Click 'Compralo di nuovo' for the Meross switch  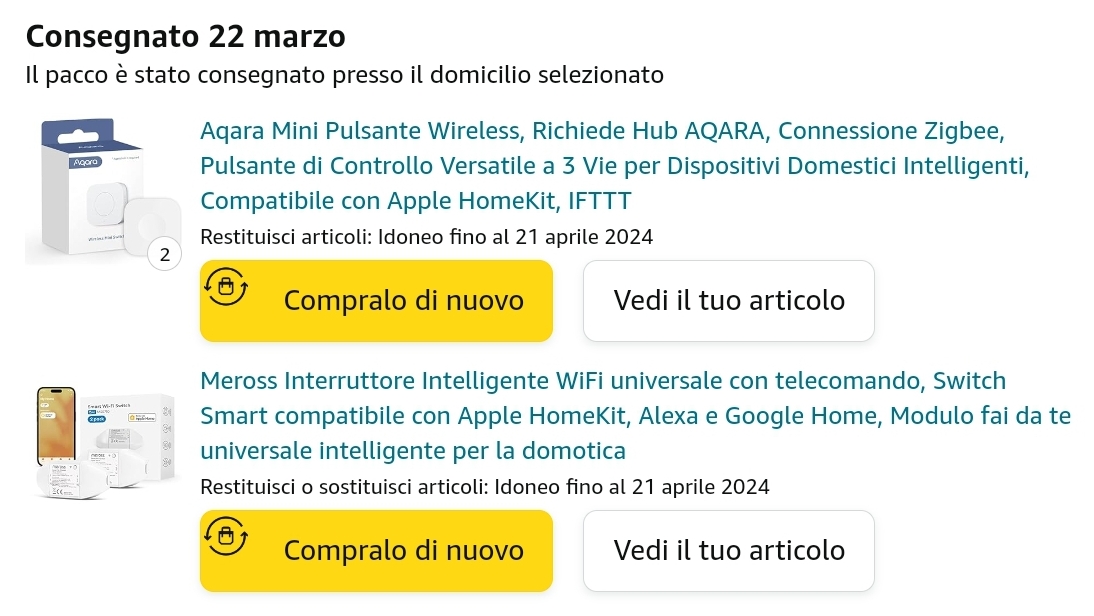click(x=404, y=550)
